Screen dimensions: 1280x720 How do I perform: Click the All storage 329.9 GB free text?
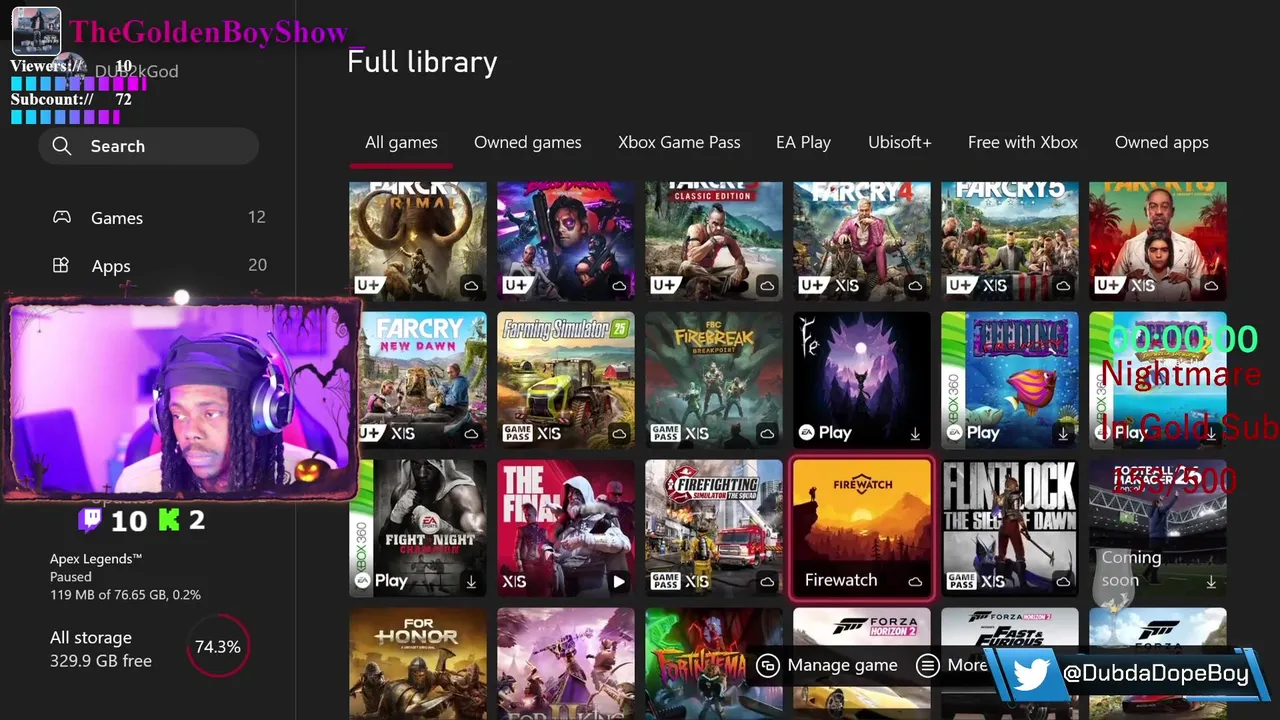101,649
